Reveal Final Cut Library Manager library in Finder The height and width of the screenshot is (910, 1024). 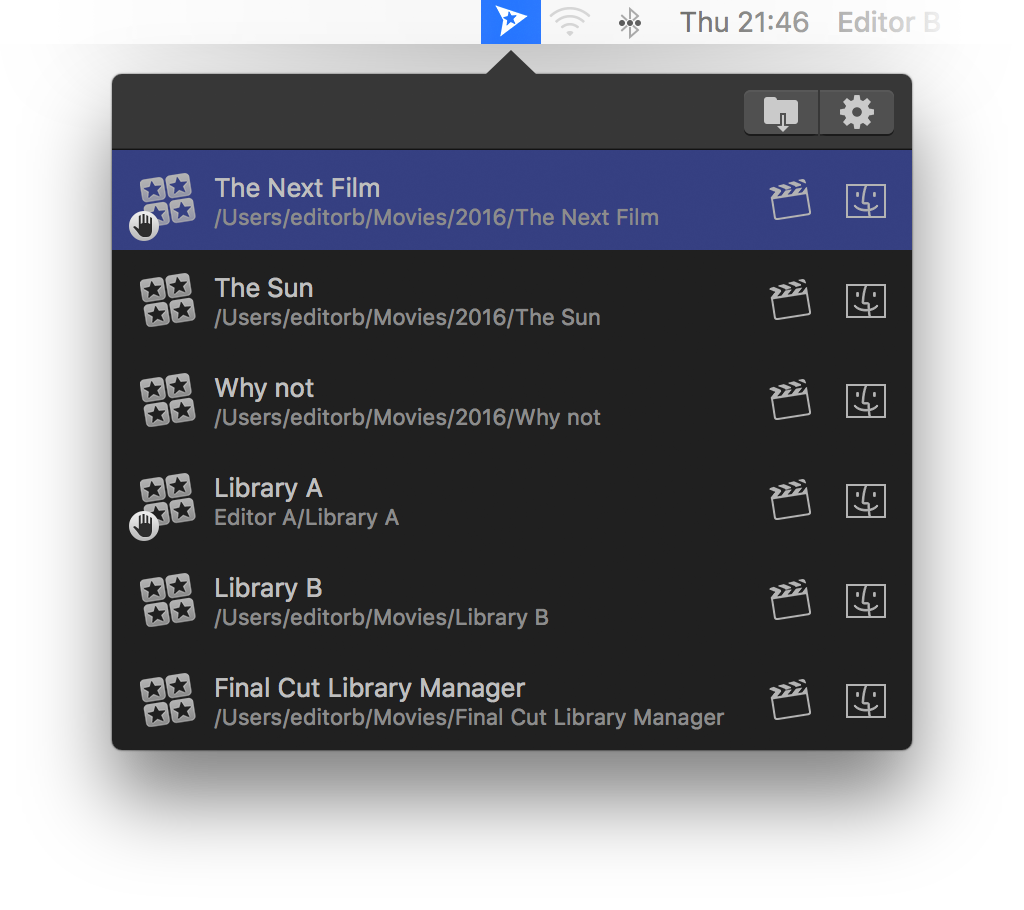(x=866, y=701)
